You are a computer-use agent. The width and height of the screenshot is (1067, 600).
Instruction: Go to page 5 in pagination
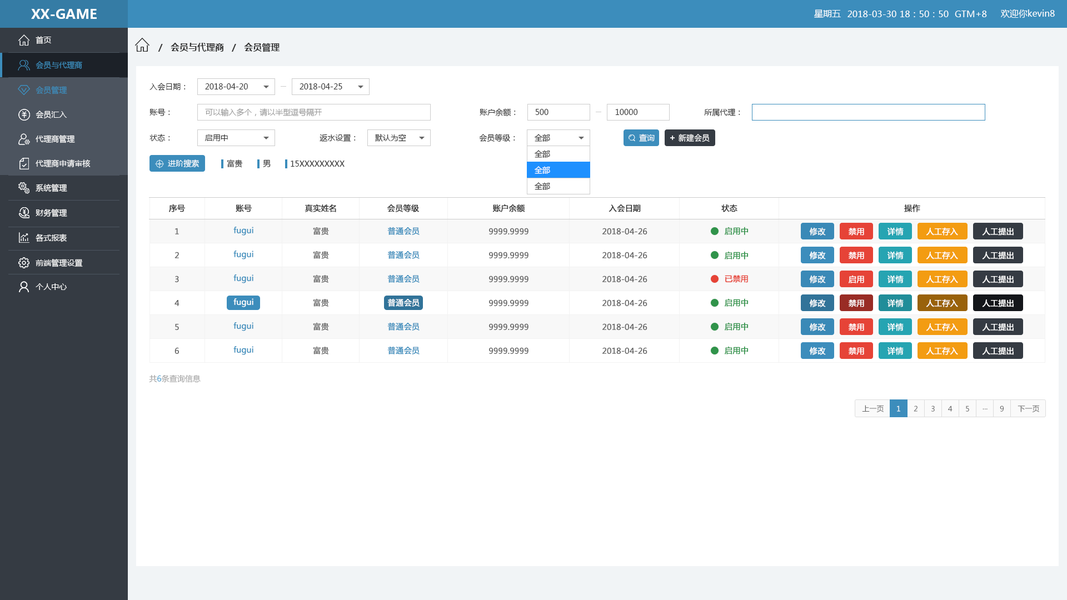point(967,408)
